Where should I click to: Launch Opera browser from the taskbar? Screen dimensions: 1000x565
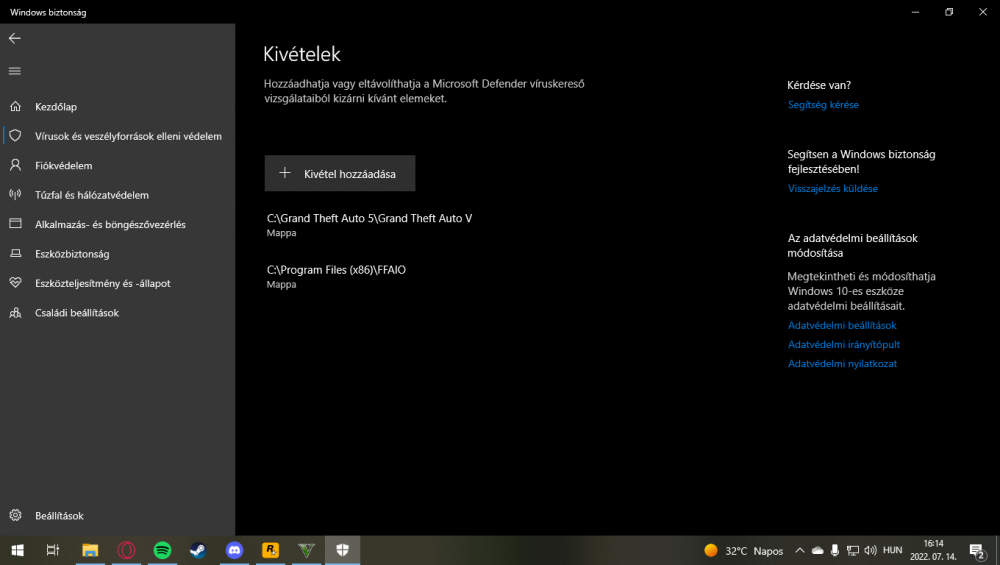coord(126,550)
